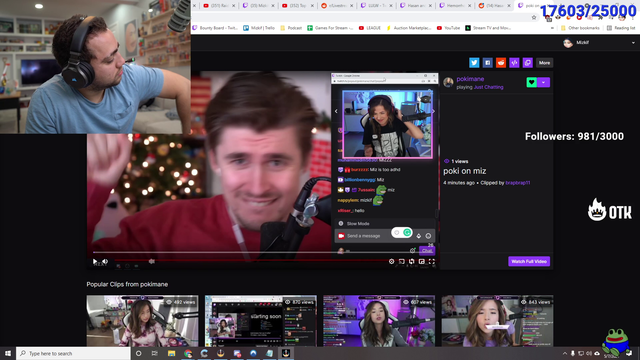The width and height of the screenshot is (640, 360).
Task: Open Google Chrome from taskbar
Action: pos(188,353)
